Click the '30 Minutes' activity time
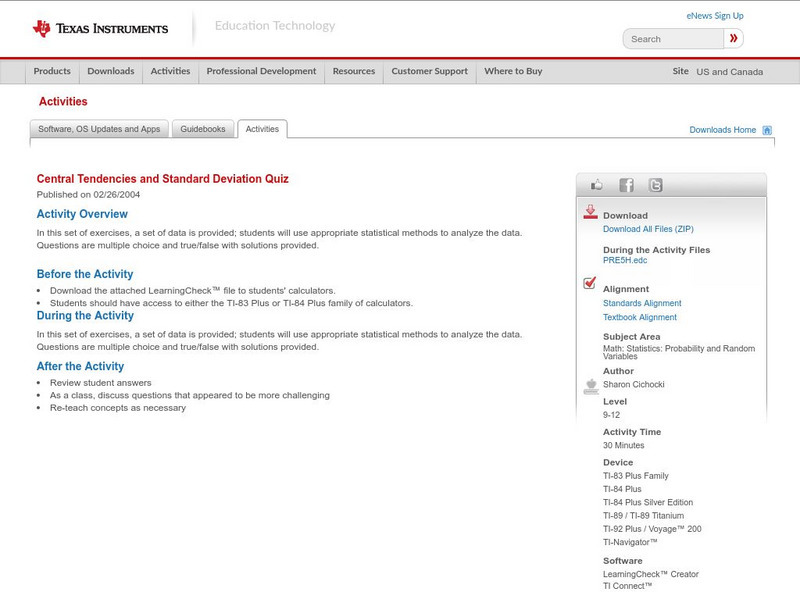 [x=623, y=445]
